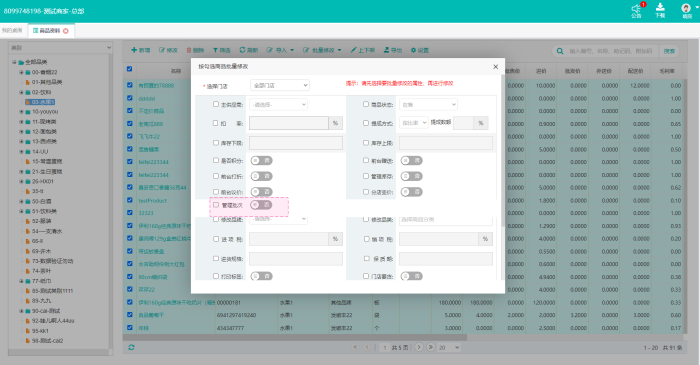The width and height of the screenshot is (700, 365).
Task: Expand the 批量修改 dropdown in toolbar
Action: click(x=322, y=50)
